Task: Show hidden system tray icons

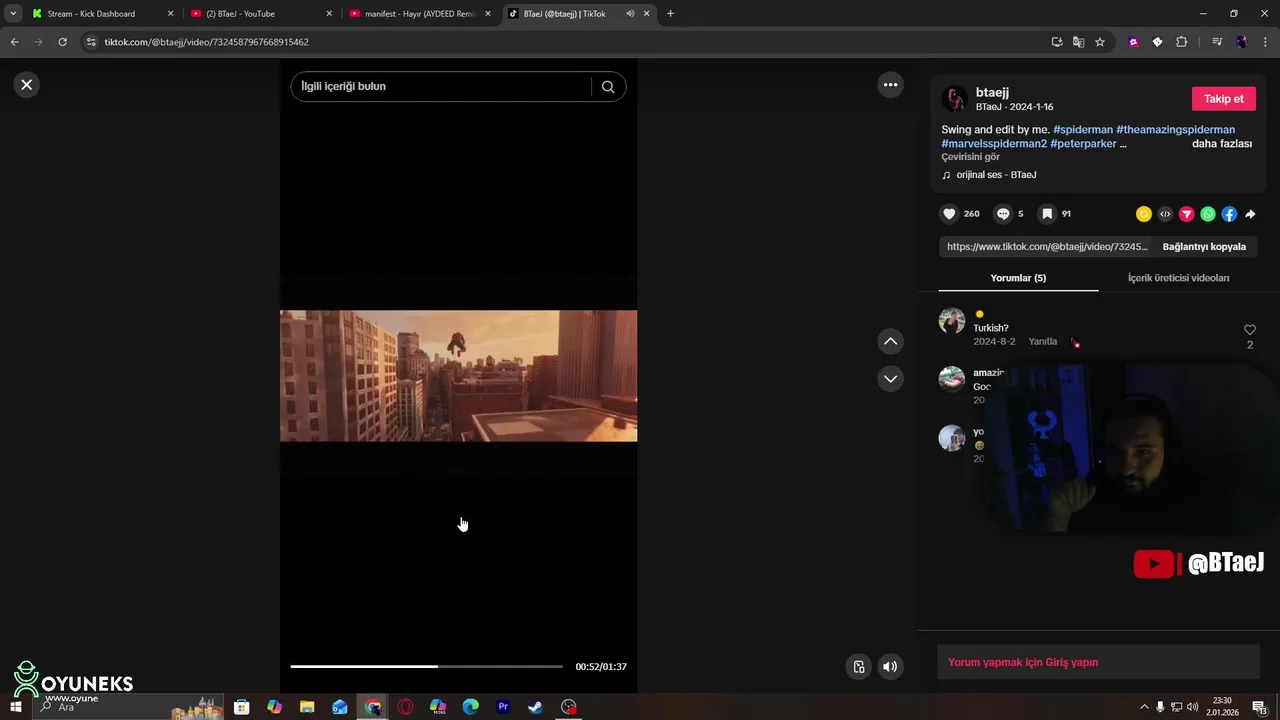Action: tap(1144, 707)
